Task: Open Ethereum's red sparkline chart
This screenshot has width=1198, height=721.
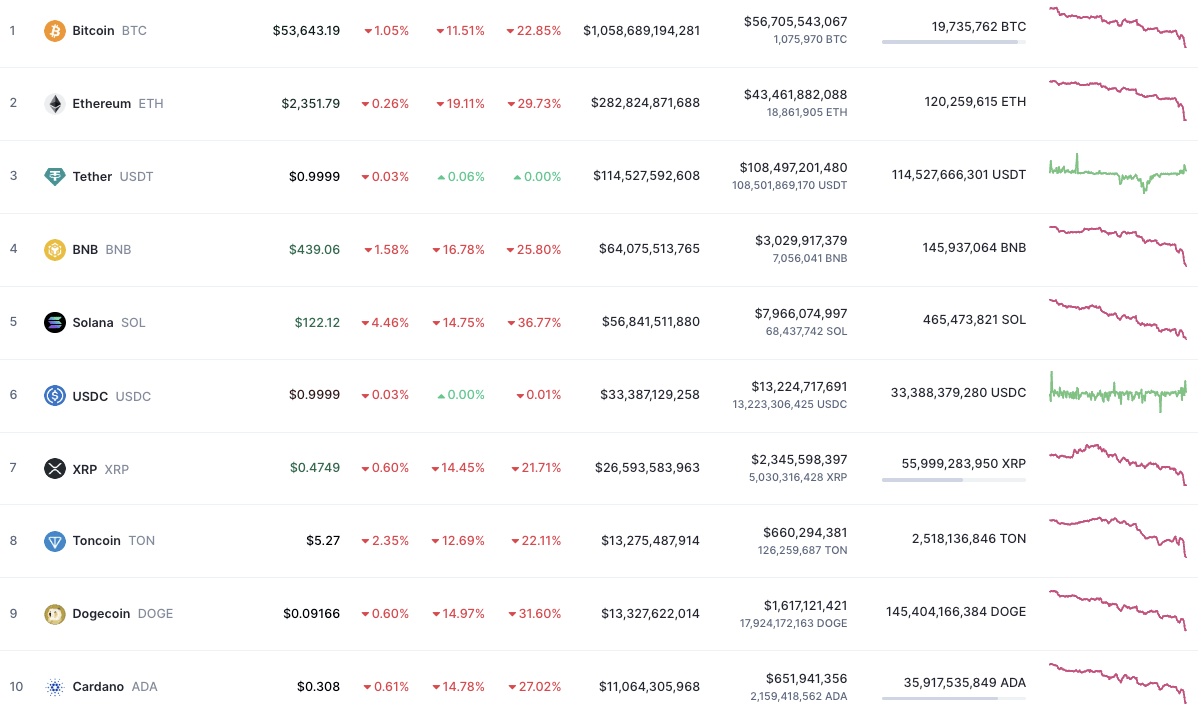Action: (1118, 100)
